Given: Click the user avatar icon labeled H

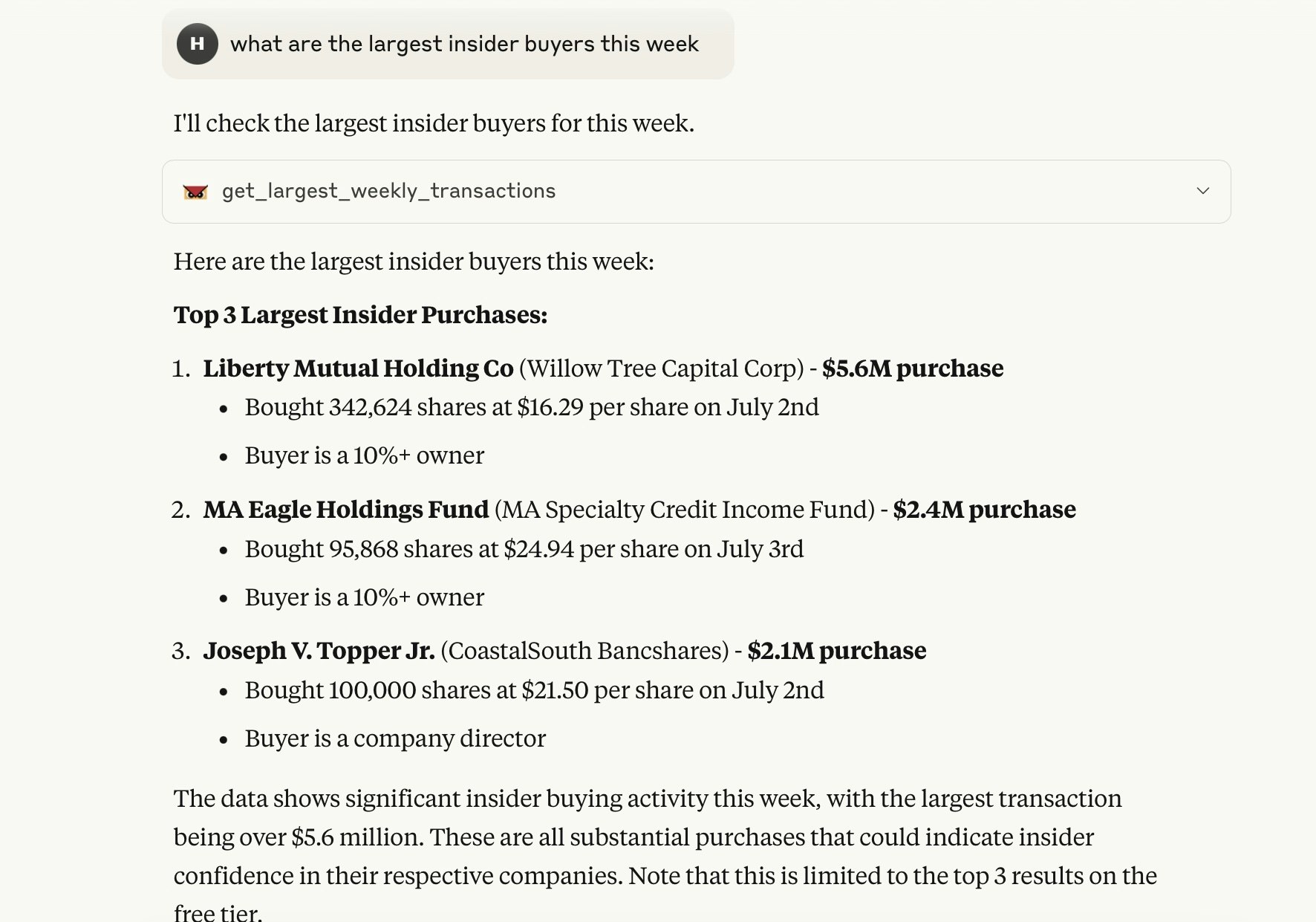Looking at the screenshot, I should coord(197,44).
